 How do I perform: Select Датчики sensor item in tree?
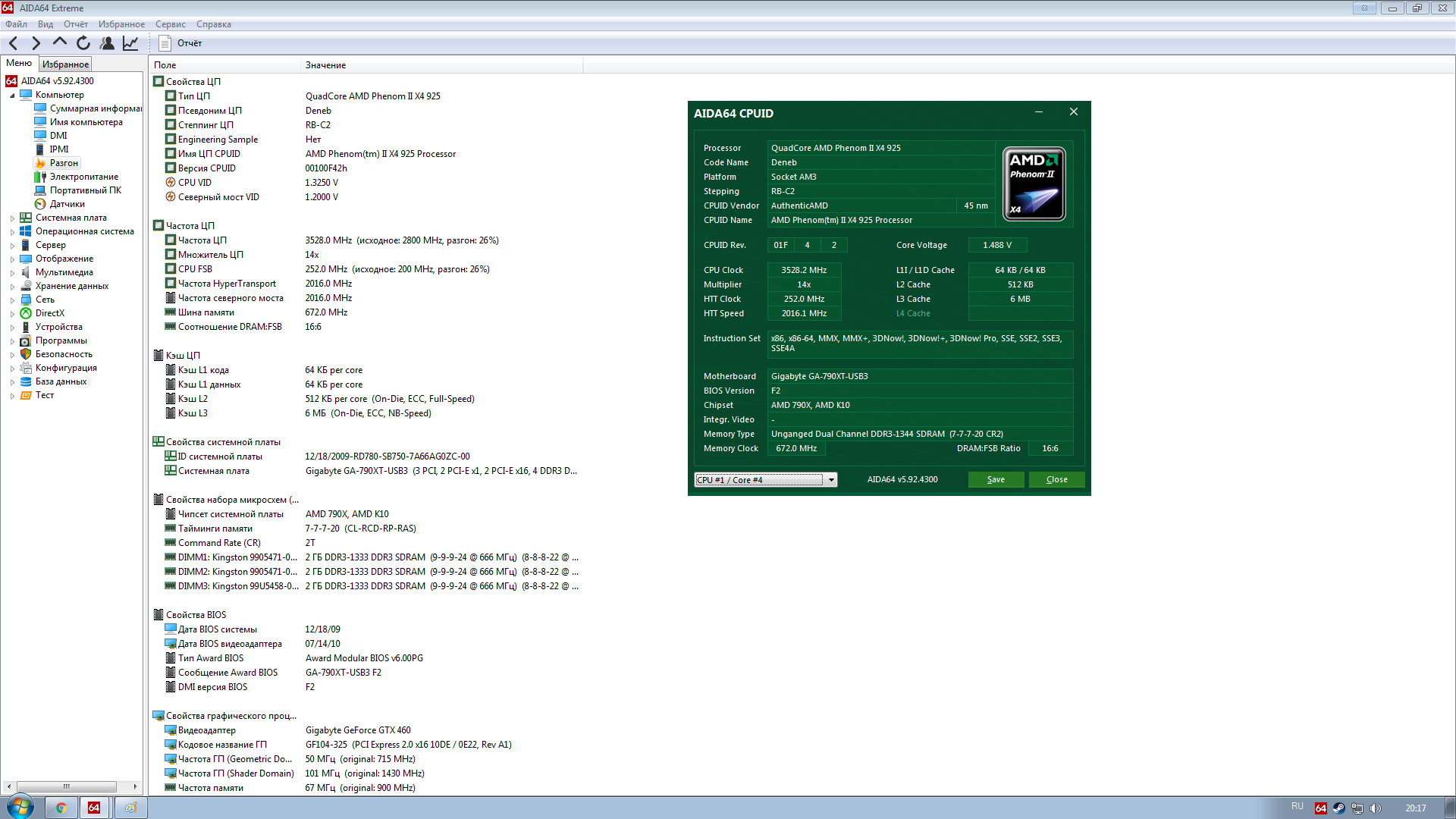(x=67, y=204)
